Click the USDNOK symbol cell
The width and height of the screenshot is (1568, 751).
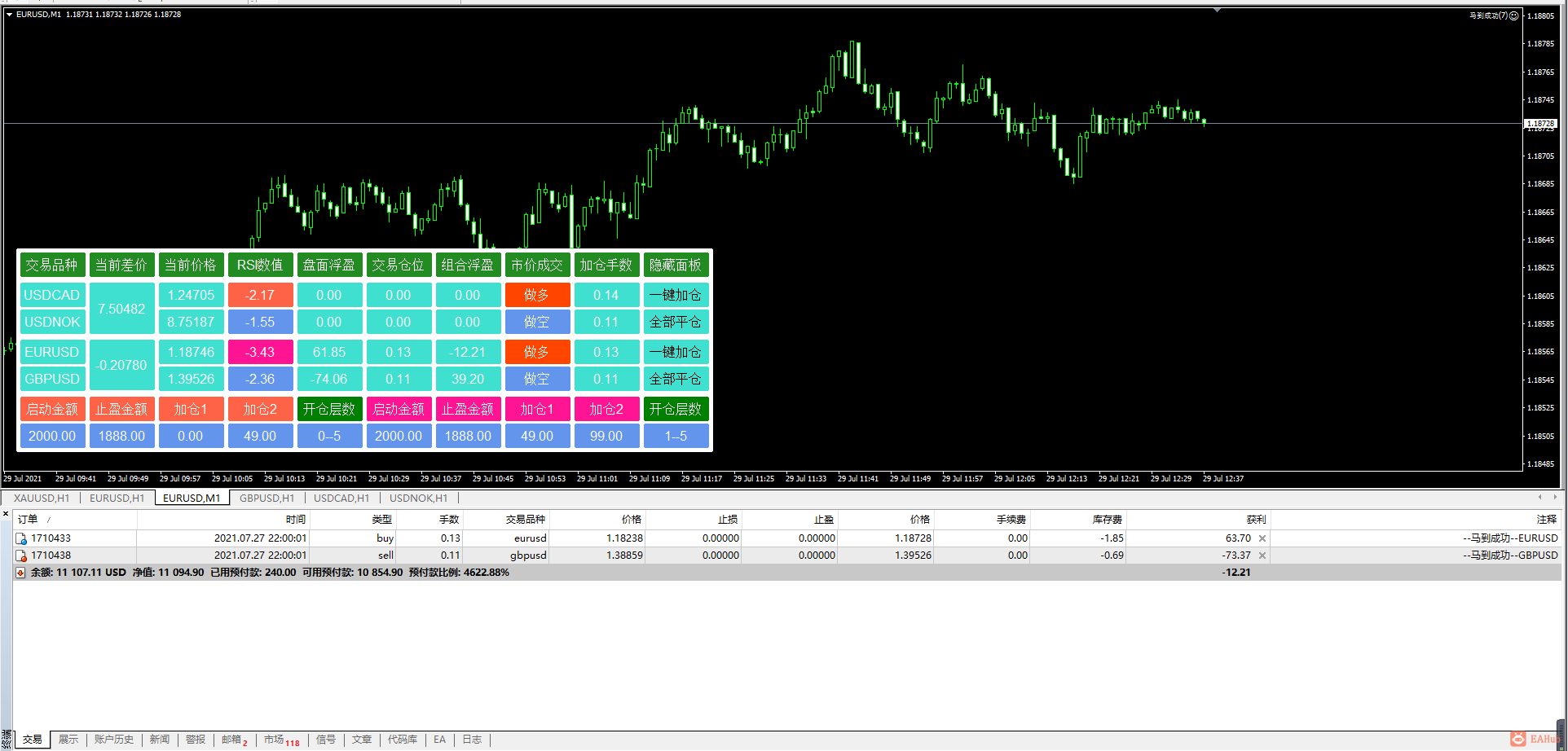click(x=52, y=322)
